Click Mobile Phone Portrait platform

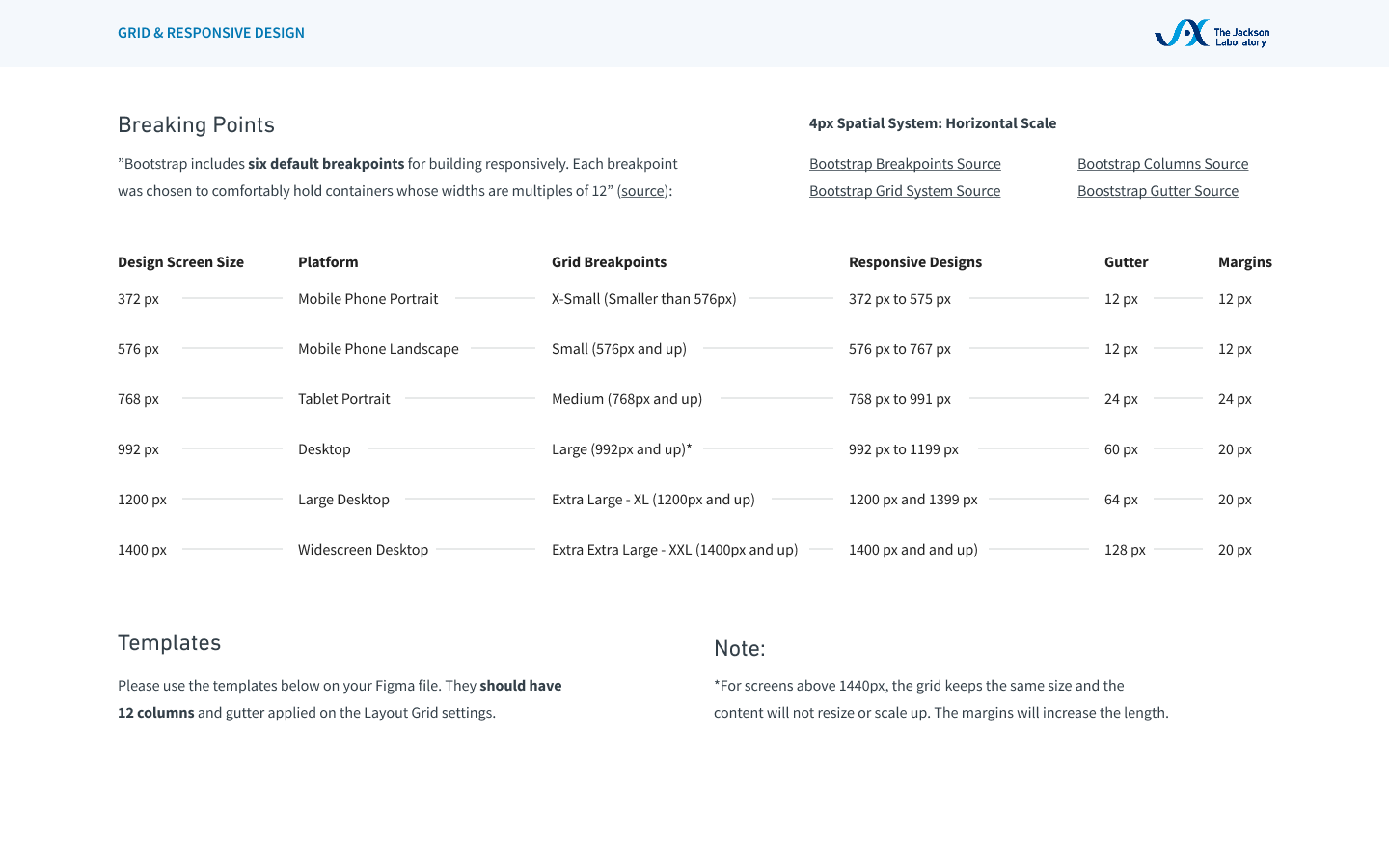tap(368, 299)
